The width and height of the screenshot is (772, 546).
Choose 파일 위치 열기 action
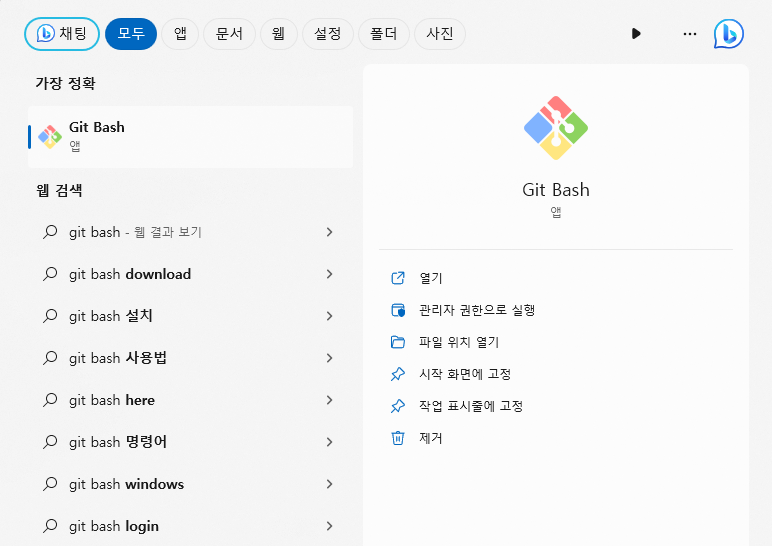tap(459, 342)
